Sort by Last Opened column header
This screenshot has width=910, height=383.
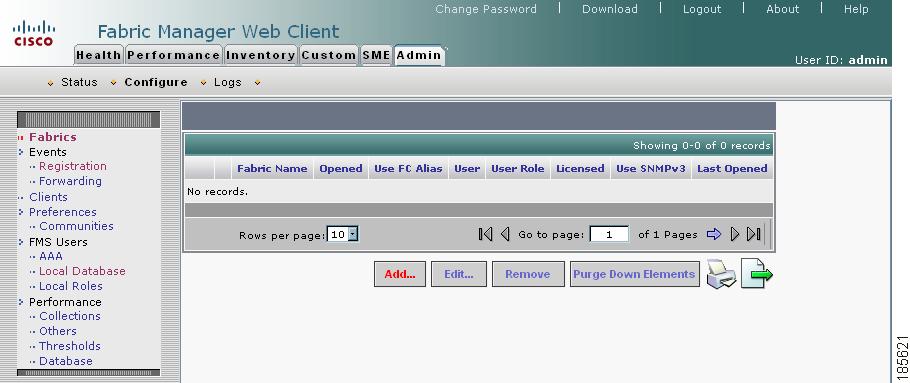pyautogui.click(x=732, y=169)
